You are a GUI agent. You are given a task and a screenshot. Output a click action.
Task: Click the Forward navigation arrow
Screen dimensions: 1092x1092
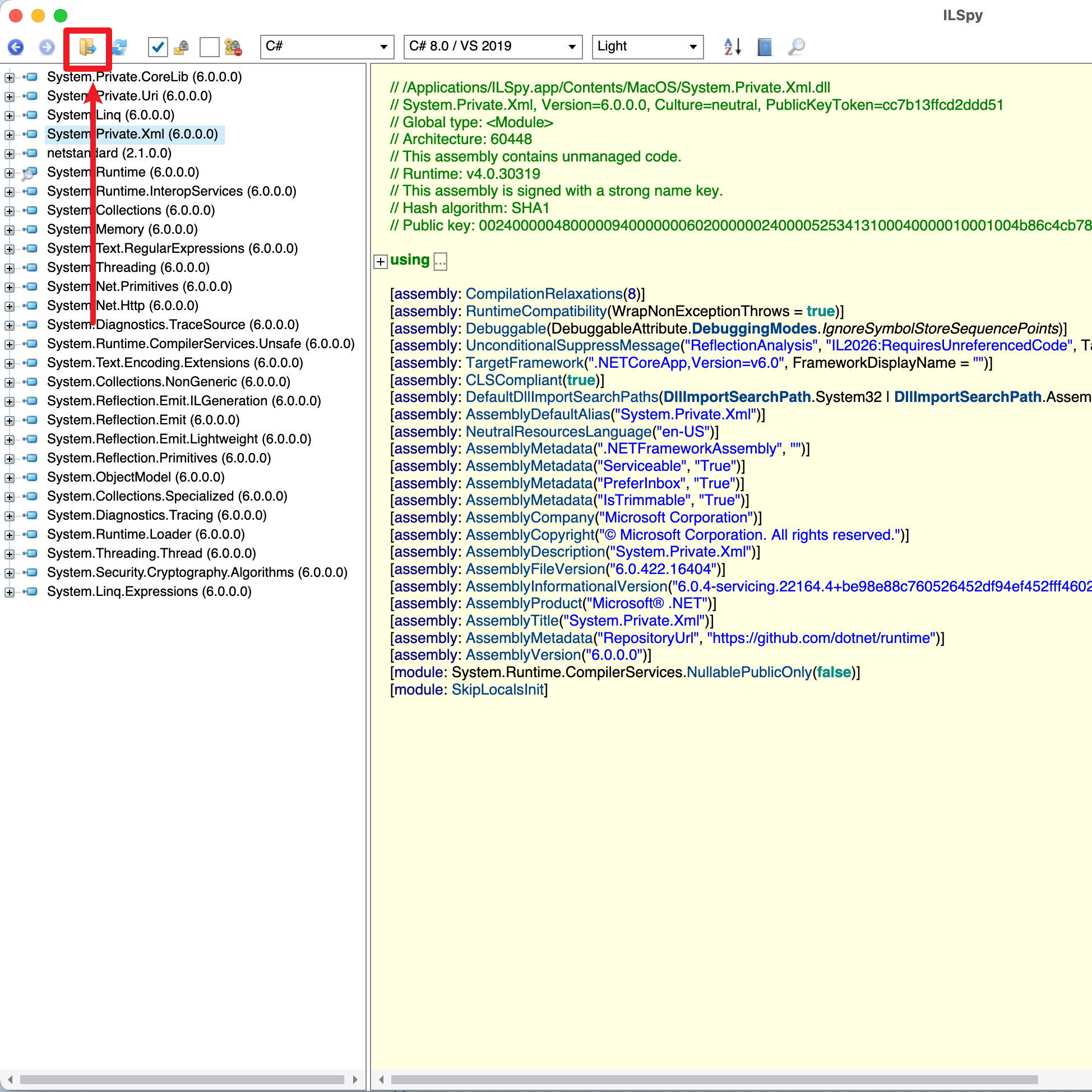point(47,47)
